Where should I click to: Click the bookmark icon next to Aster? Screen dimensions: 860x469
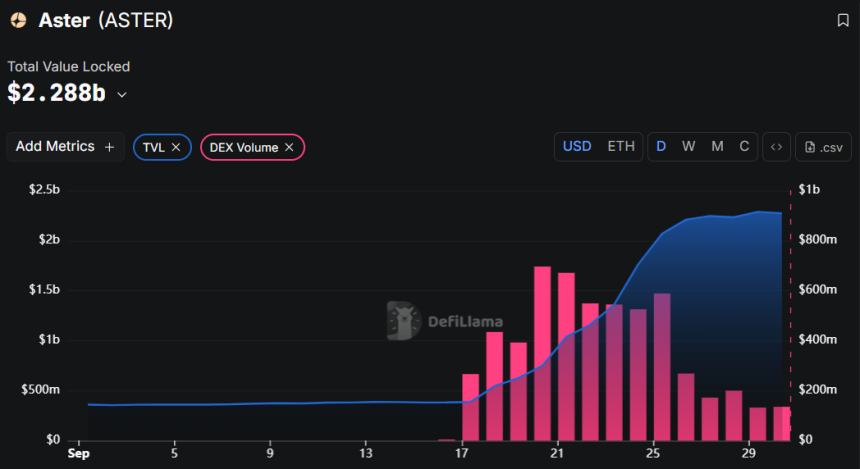tap(843, 20)
